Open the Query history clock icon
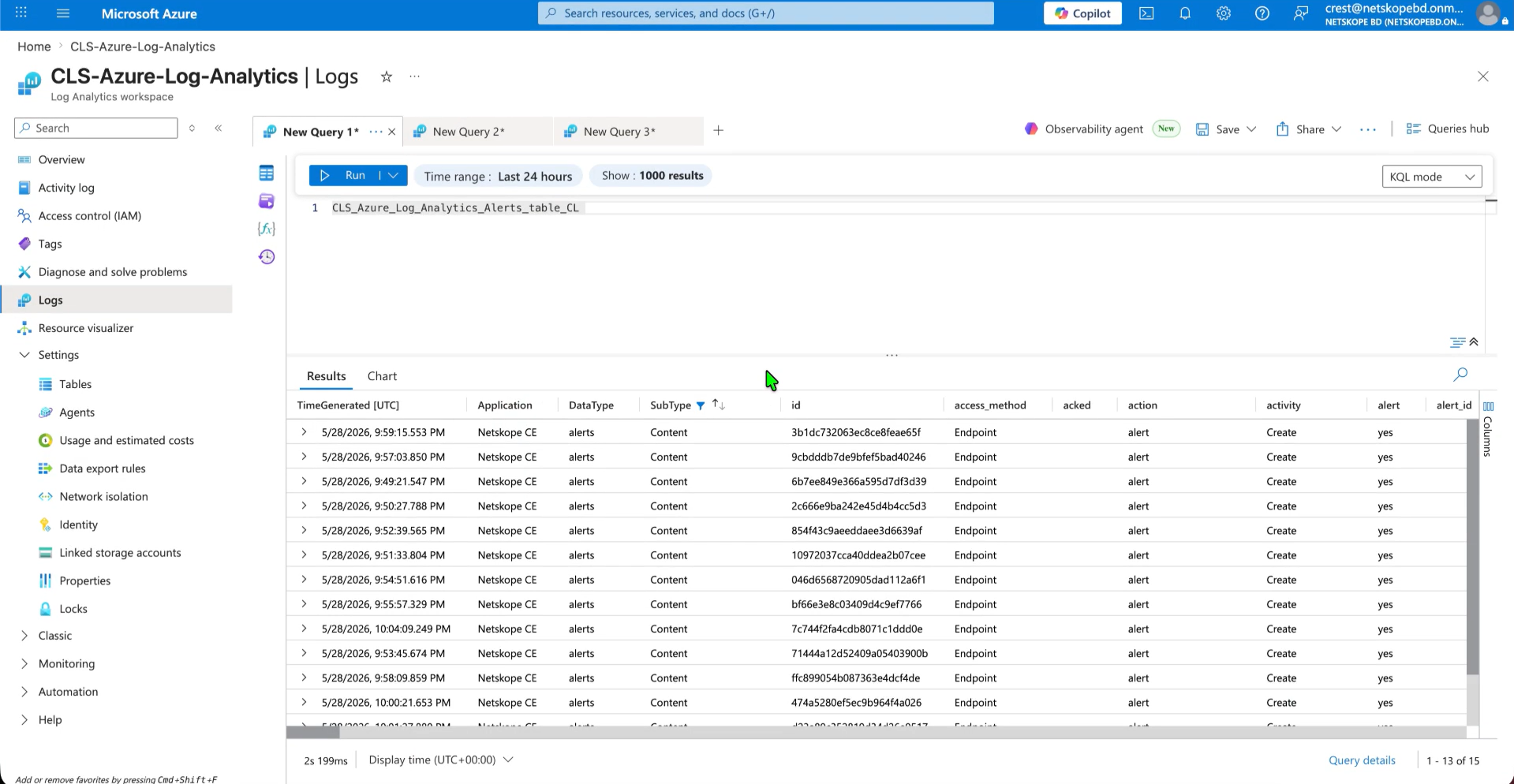Viewport: 1514px width, 784px height. [267, 257]
